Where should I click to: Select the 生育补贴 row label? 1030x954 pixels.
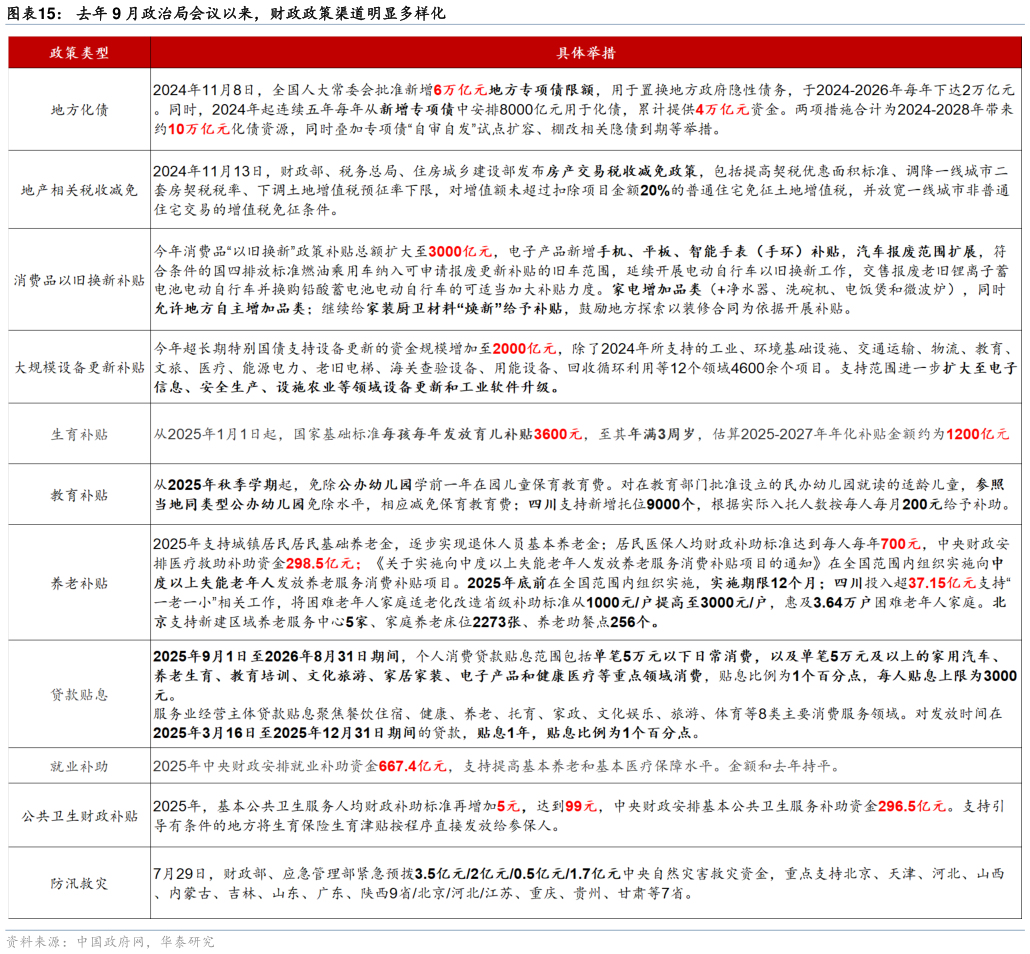tap(79, 434)
